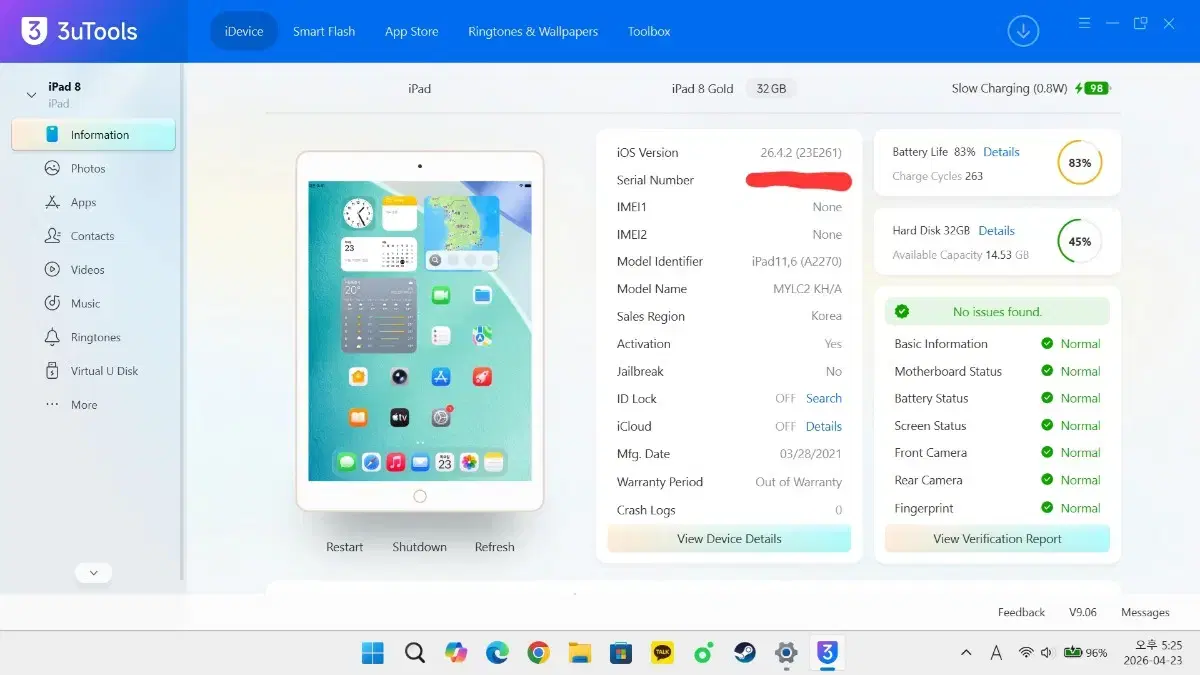Click the battery life 83% ring
Screen dimensions: 1200x675
click(x=1079, y=162)
